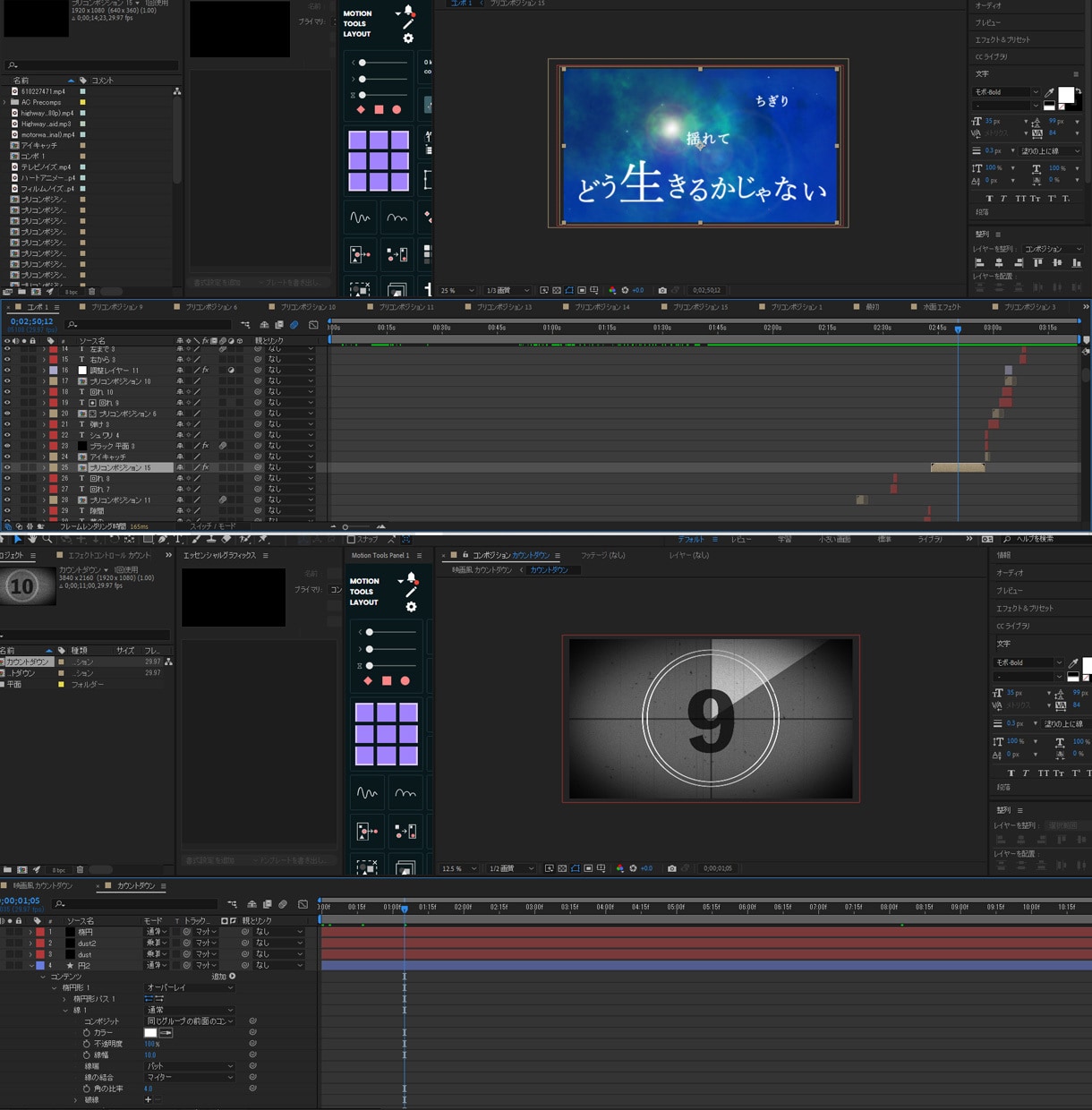
Task: Toggle the カラー property stopwatch
Action: tap(87, 1032)
